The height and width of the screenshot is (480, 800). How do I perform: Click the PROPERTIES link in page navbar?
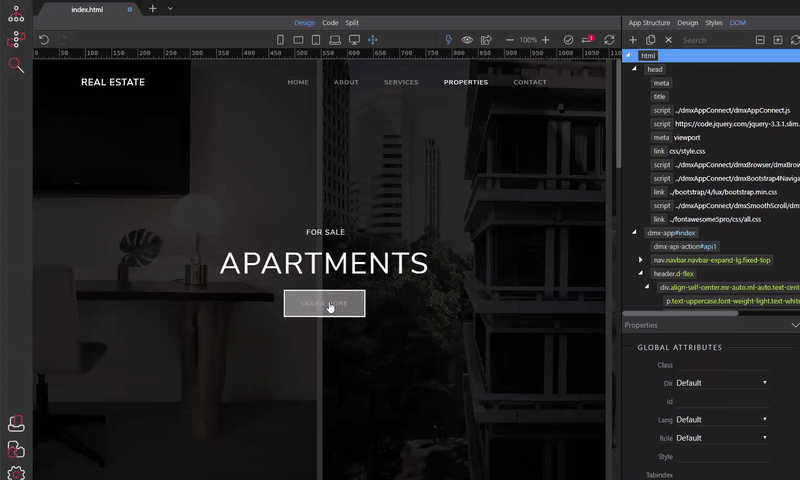465,82
